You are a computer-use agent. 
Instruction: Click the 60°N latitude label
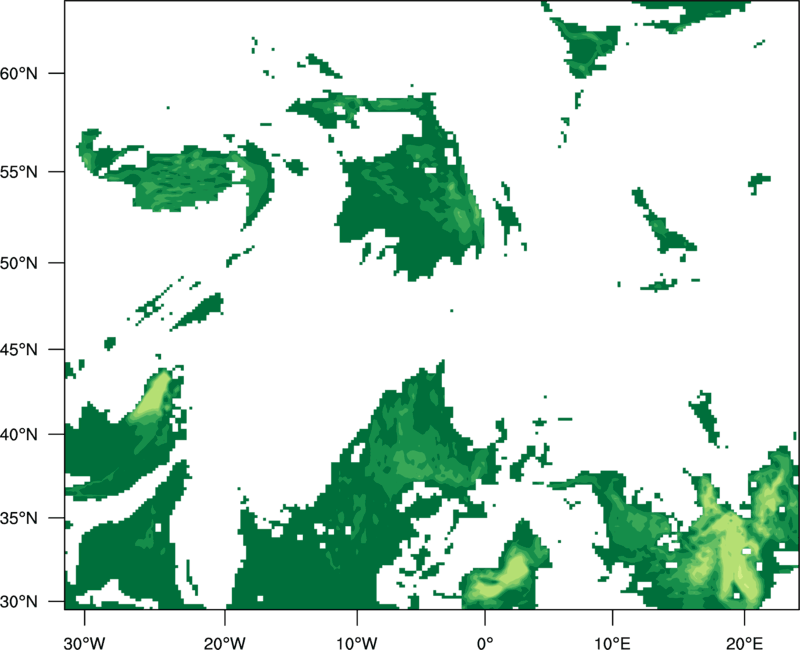pyautogui.click(x=19, y=73)
